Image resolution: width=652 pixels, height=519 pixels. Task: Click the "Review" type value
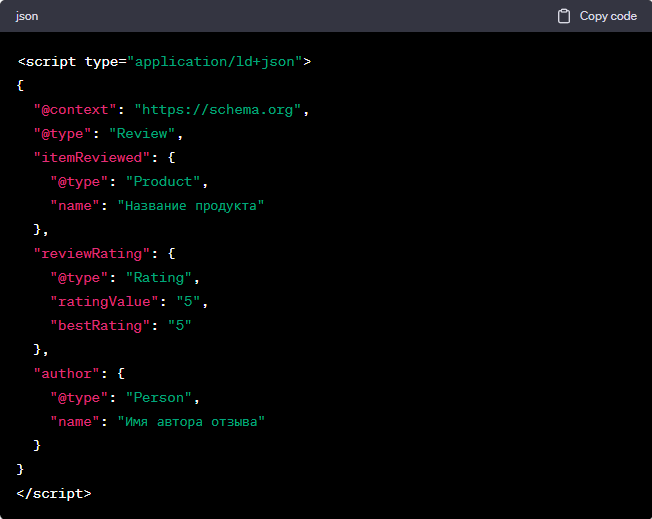142,134
